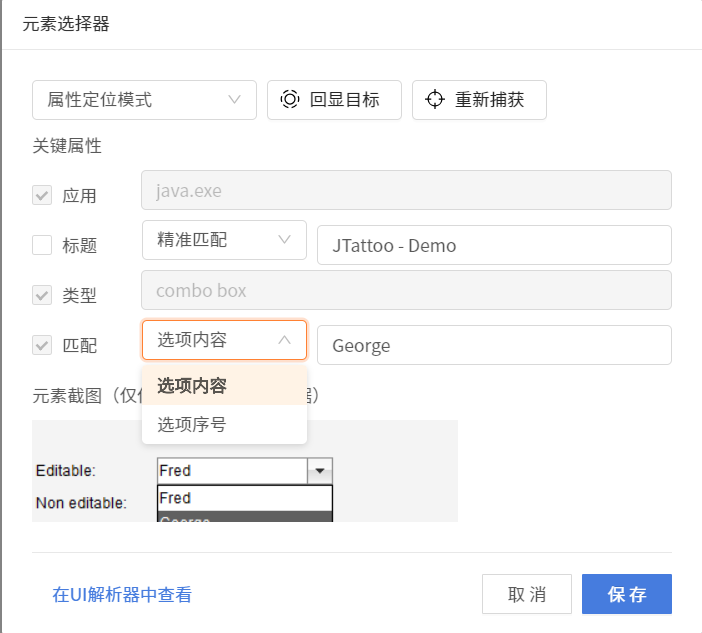
Task: Click the combo box type field
Action: click(x=406, y=291)
